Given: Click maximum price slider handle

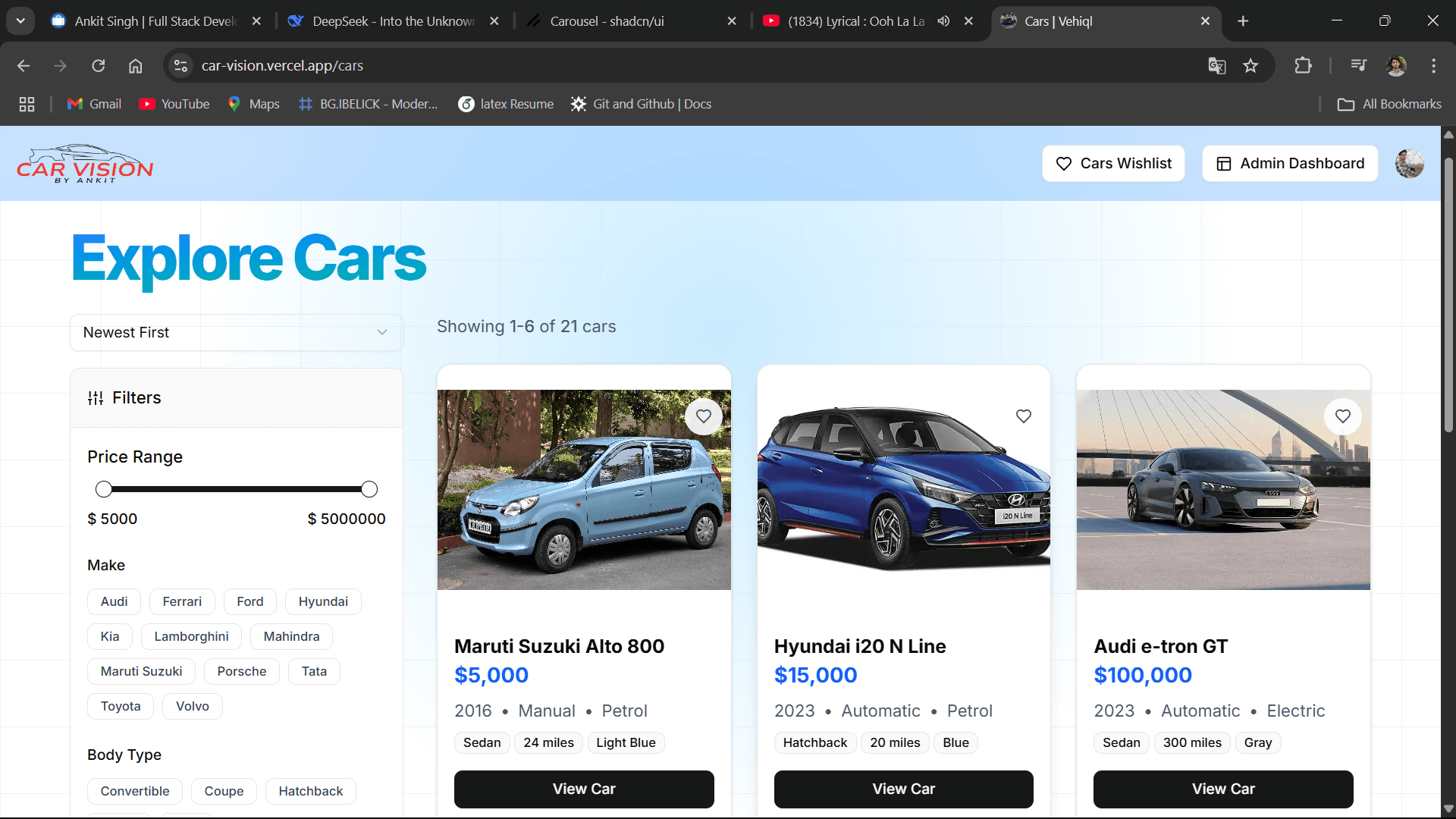Looking at the screenshot, I should (x=369, y=490).
